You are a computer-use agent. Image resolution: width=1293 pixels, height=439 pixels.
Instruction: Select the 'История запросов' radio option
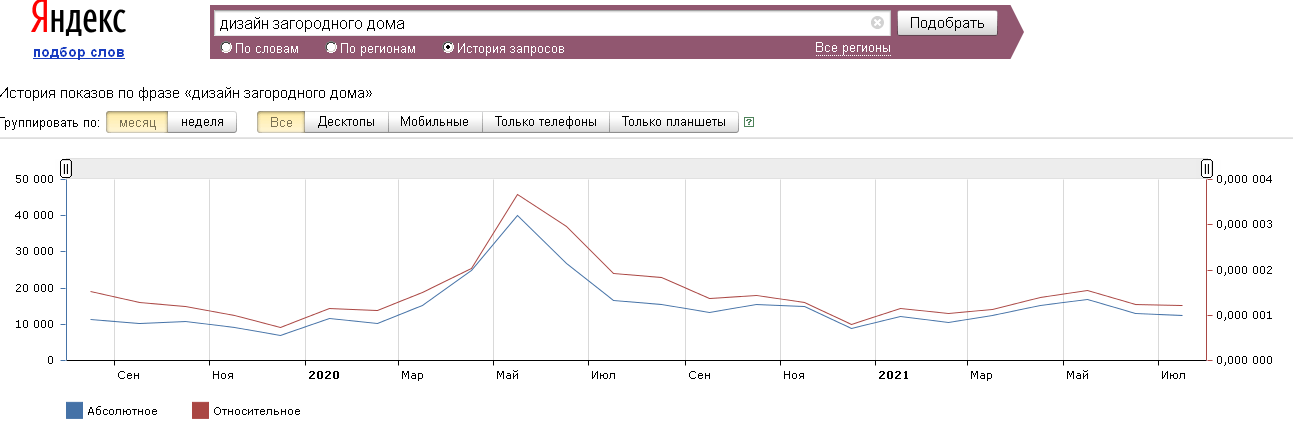tap(448, 48)
